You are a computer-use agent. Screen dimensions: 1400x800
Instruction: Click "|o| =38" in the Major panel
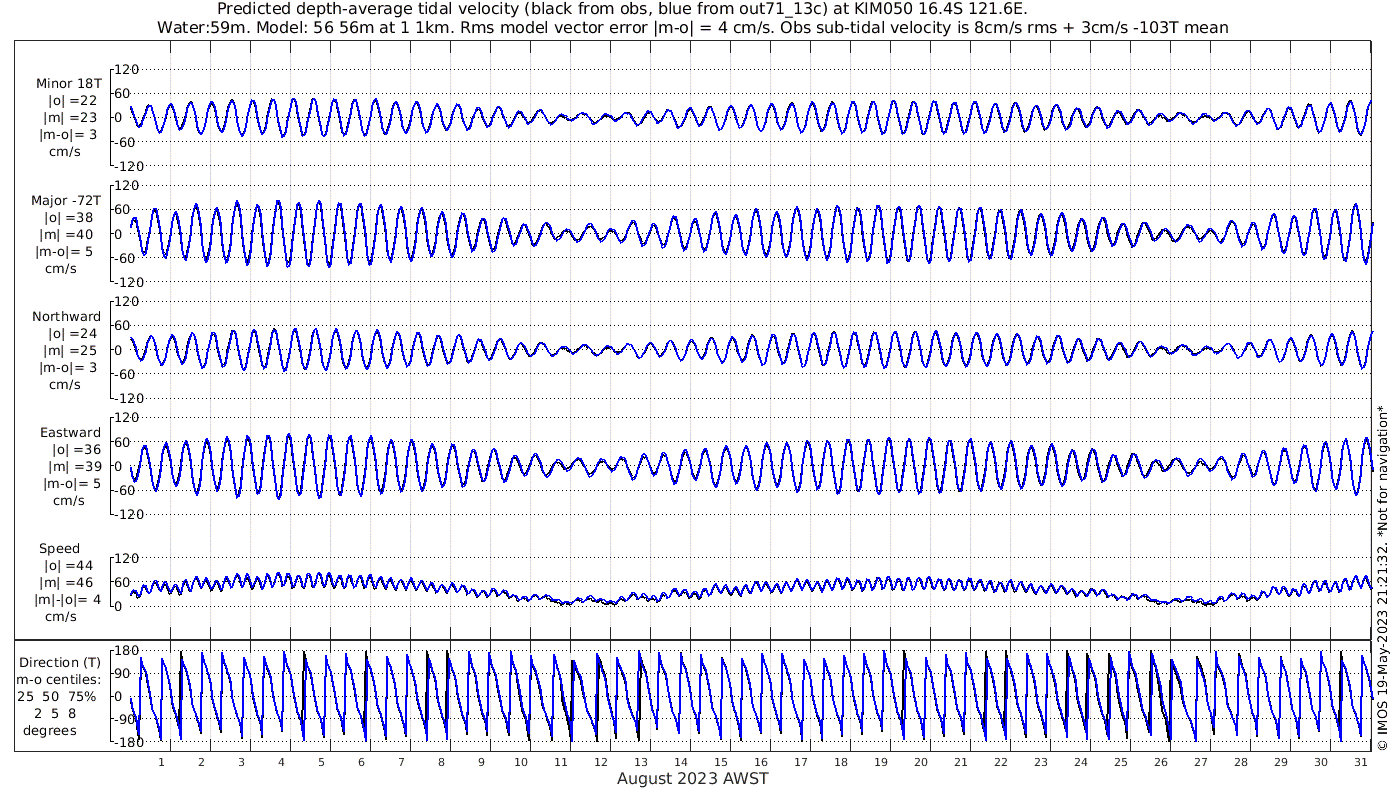(x=67, y=217)
